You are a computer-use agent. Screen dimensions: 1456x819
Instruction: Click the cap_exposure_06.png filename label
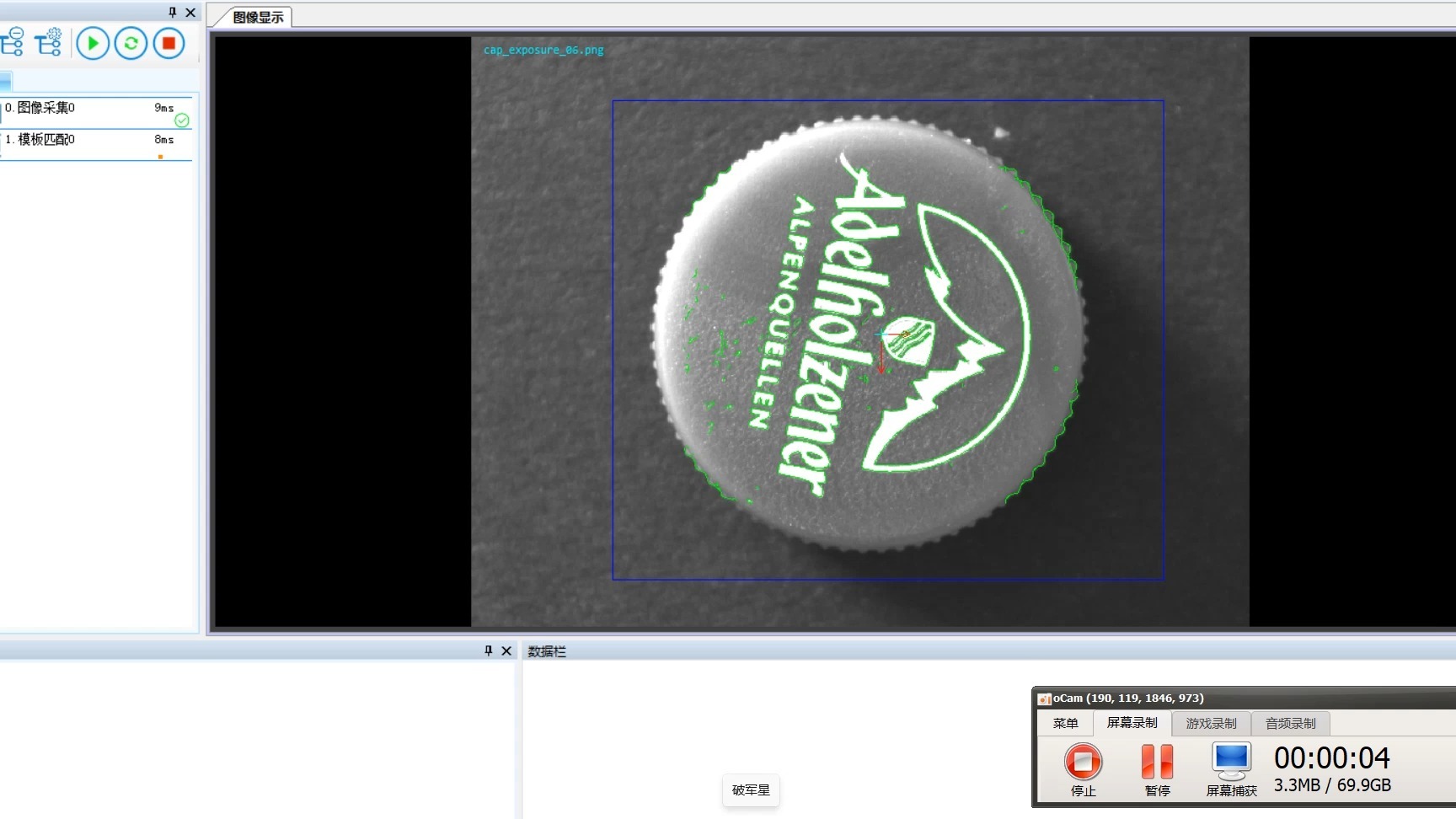coord(543,50)
